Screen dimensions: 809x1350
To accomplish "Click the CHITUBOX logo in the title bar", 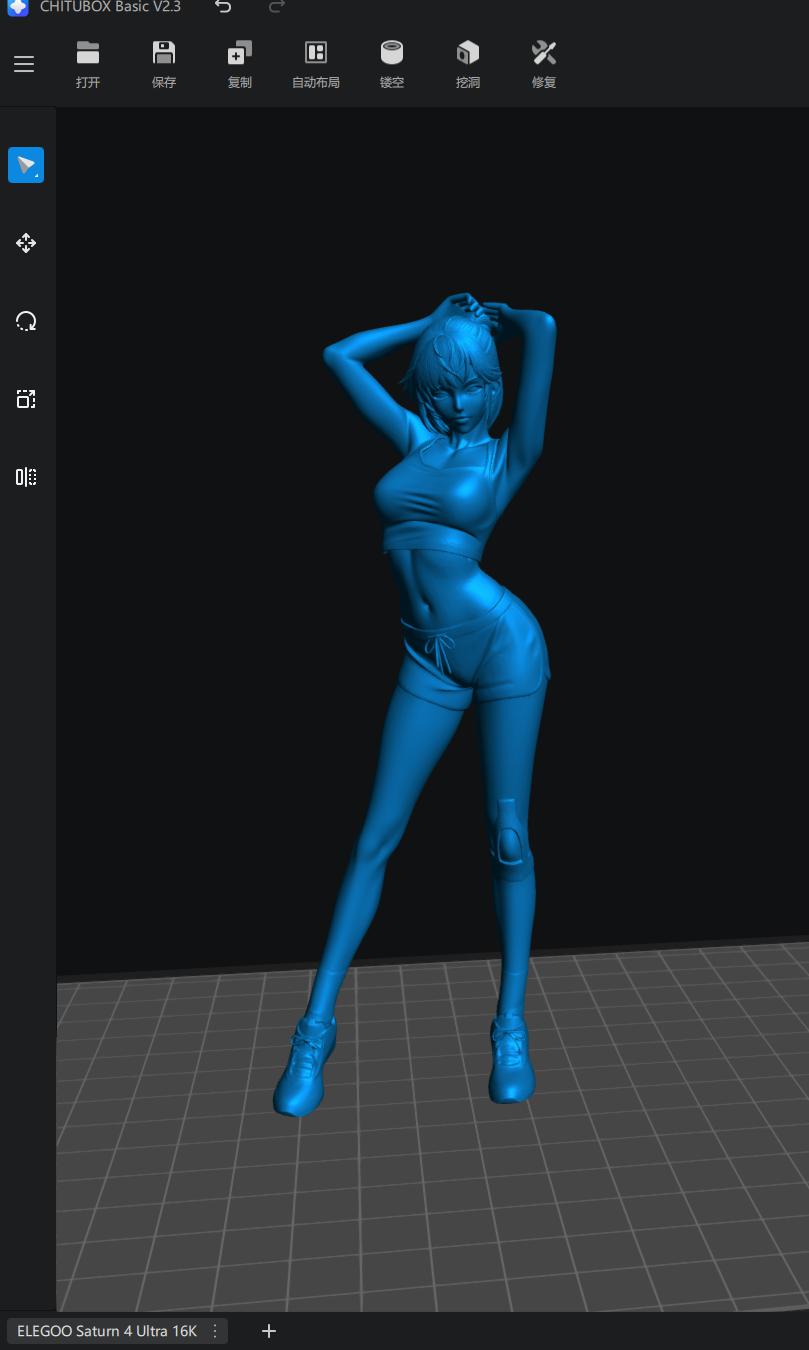I will coord(16,8).
